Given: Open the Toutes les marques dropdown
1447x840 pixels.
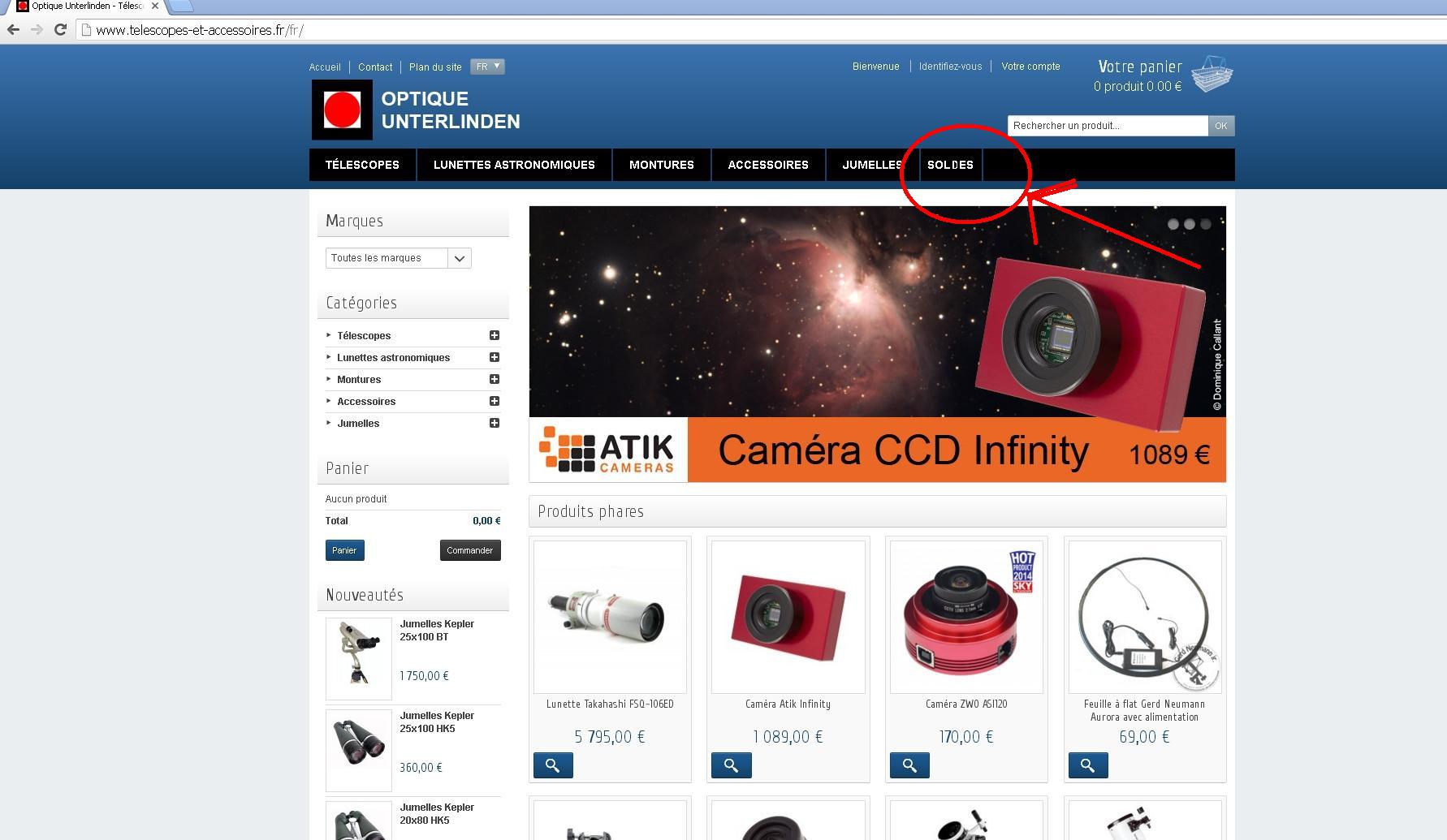Looking at the screenshot, I should (398, 258).
